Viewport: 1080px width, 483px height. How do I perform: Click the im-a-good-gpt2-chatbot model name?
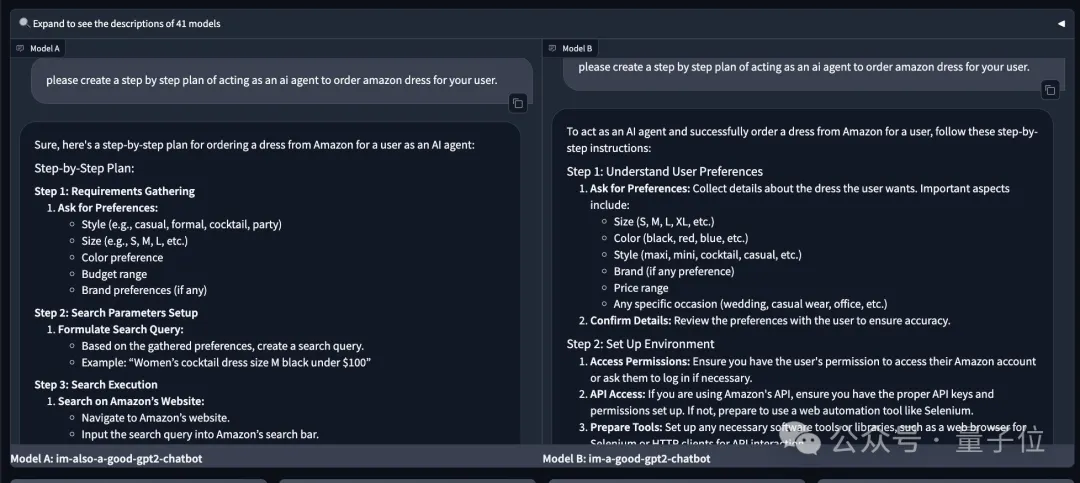click(x=649, y=458)
